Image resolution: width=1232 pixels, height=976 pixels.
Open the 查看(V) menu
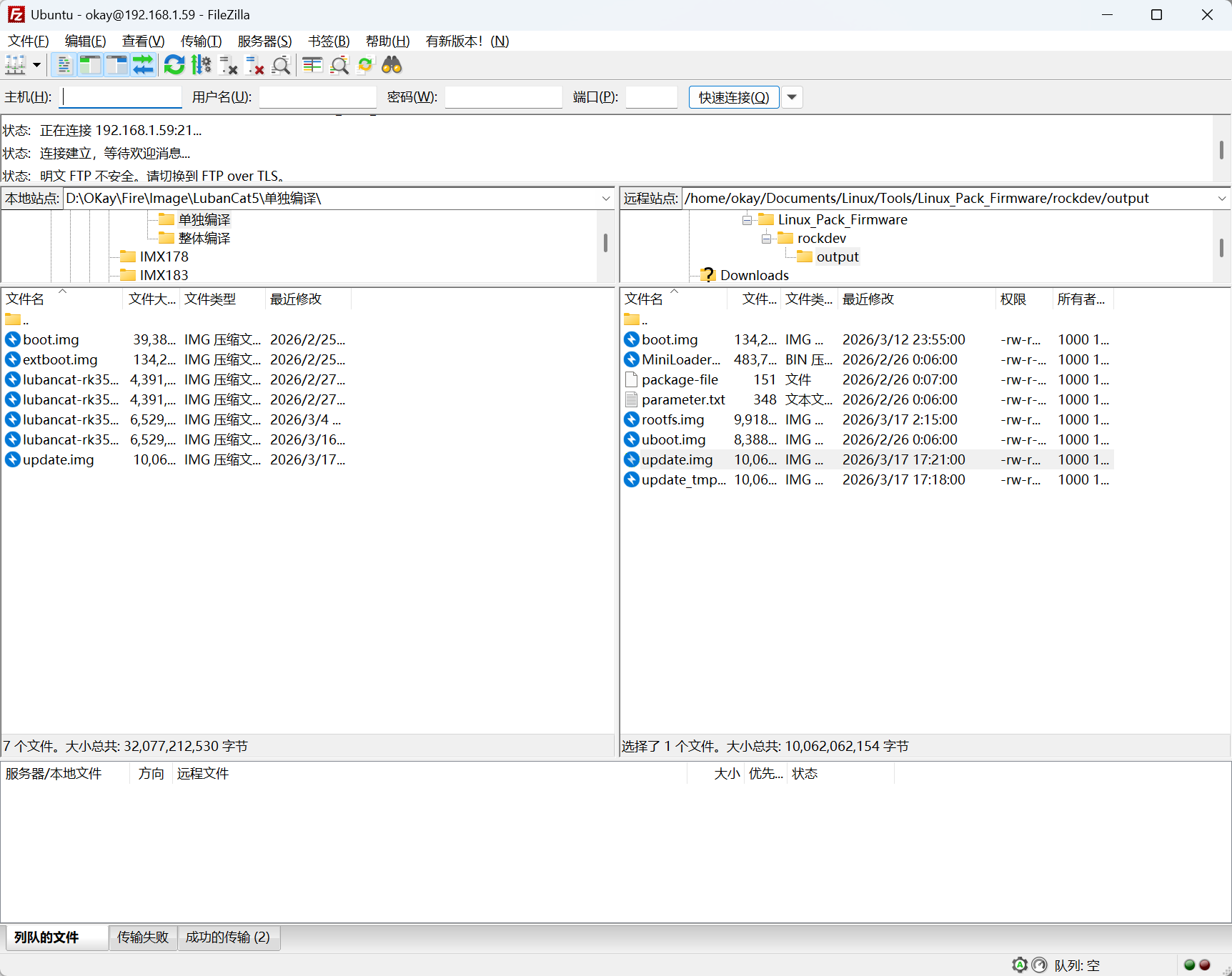(144, 41)
